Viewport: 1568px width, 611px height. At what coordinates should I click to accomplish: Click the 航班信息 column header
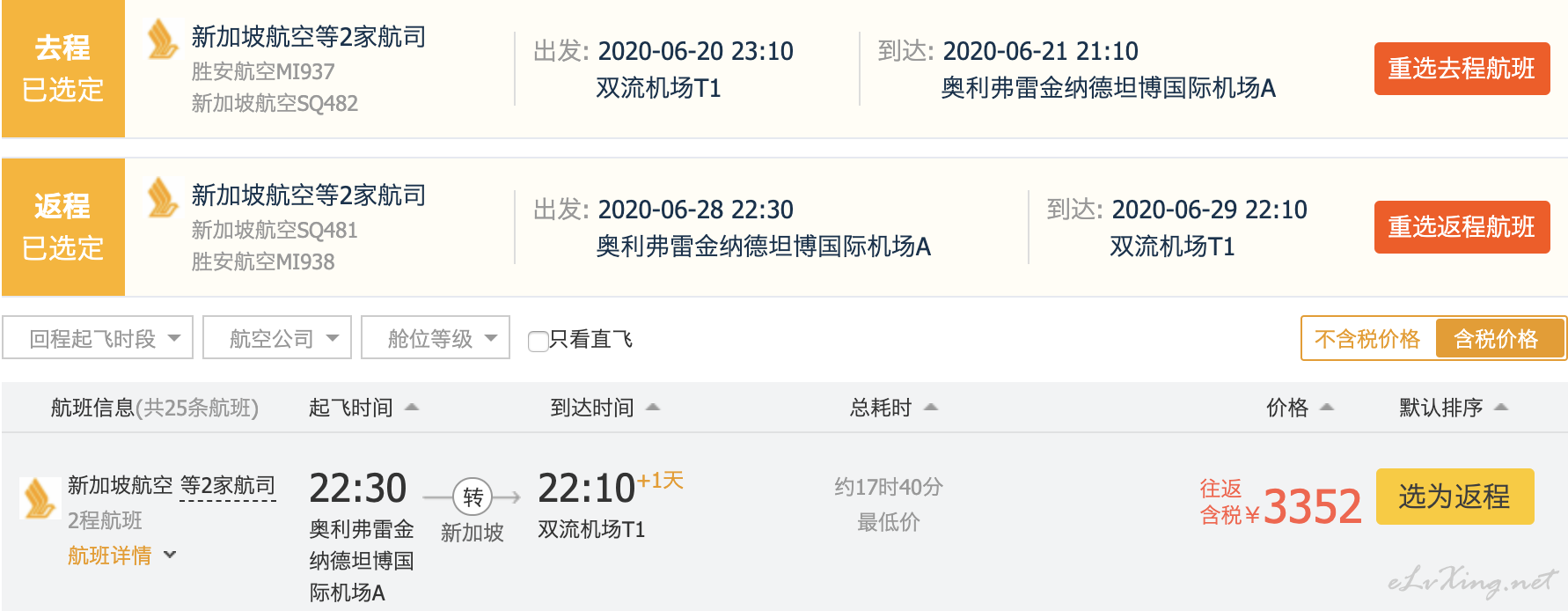tap(155, 408)
